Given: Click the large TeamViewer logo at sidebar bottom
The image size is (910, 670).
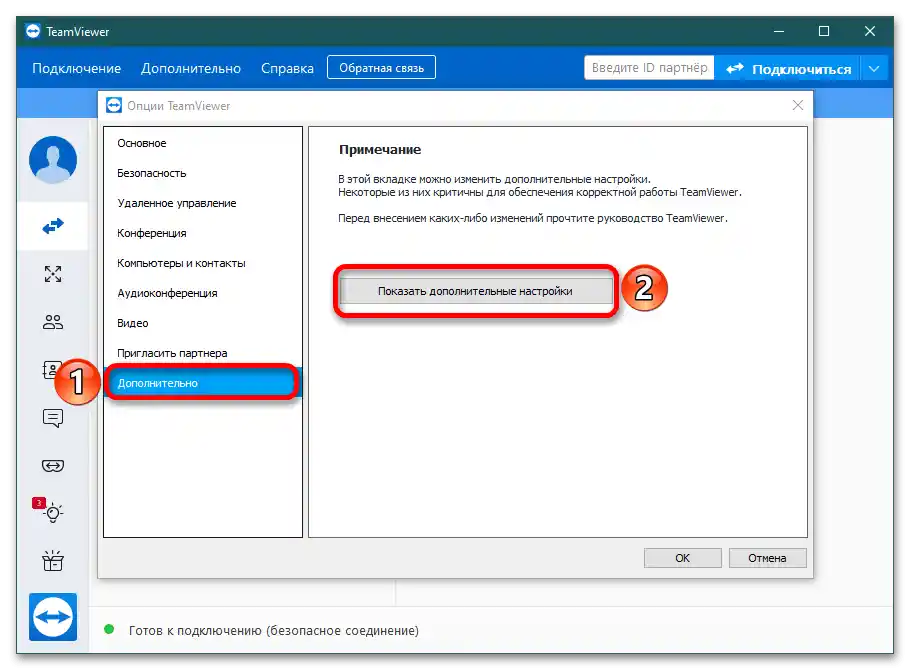Looking at the screenshot, I should point(53,617).
